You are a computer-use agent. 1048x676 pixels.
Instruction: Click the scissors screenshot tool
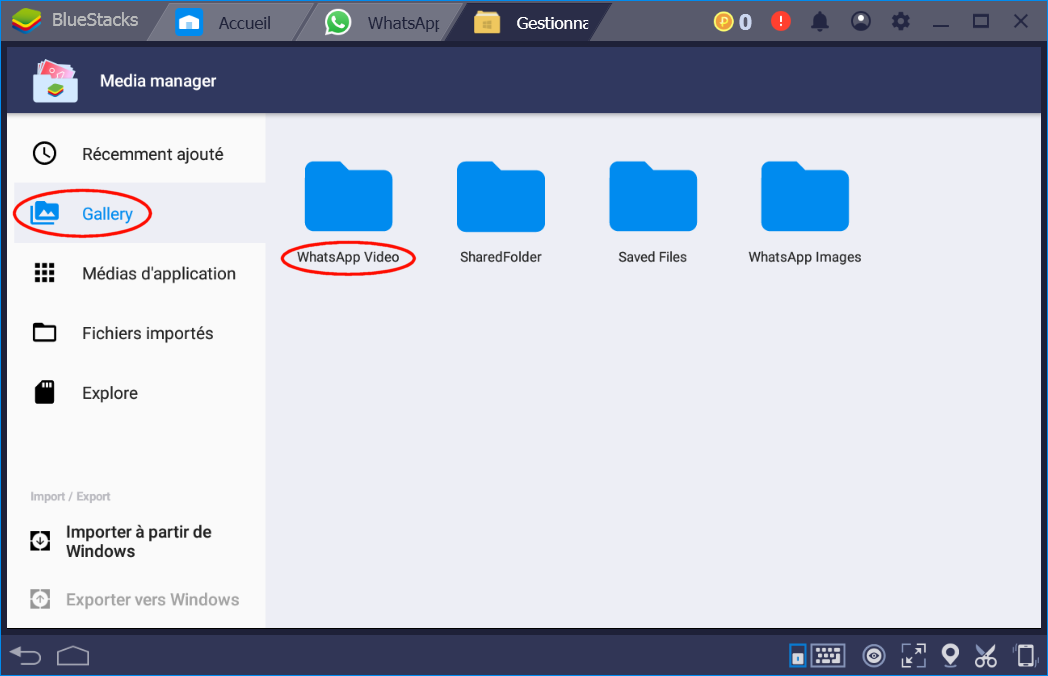[986, 656]
